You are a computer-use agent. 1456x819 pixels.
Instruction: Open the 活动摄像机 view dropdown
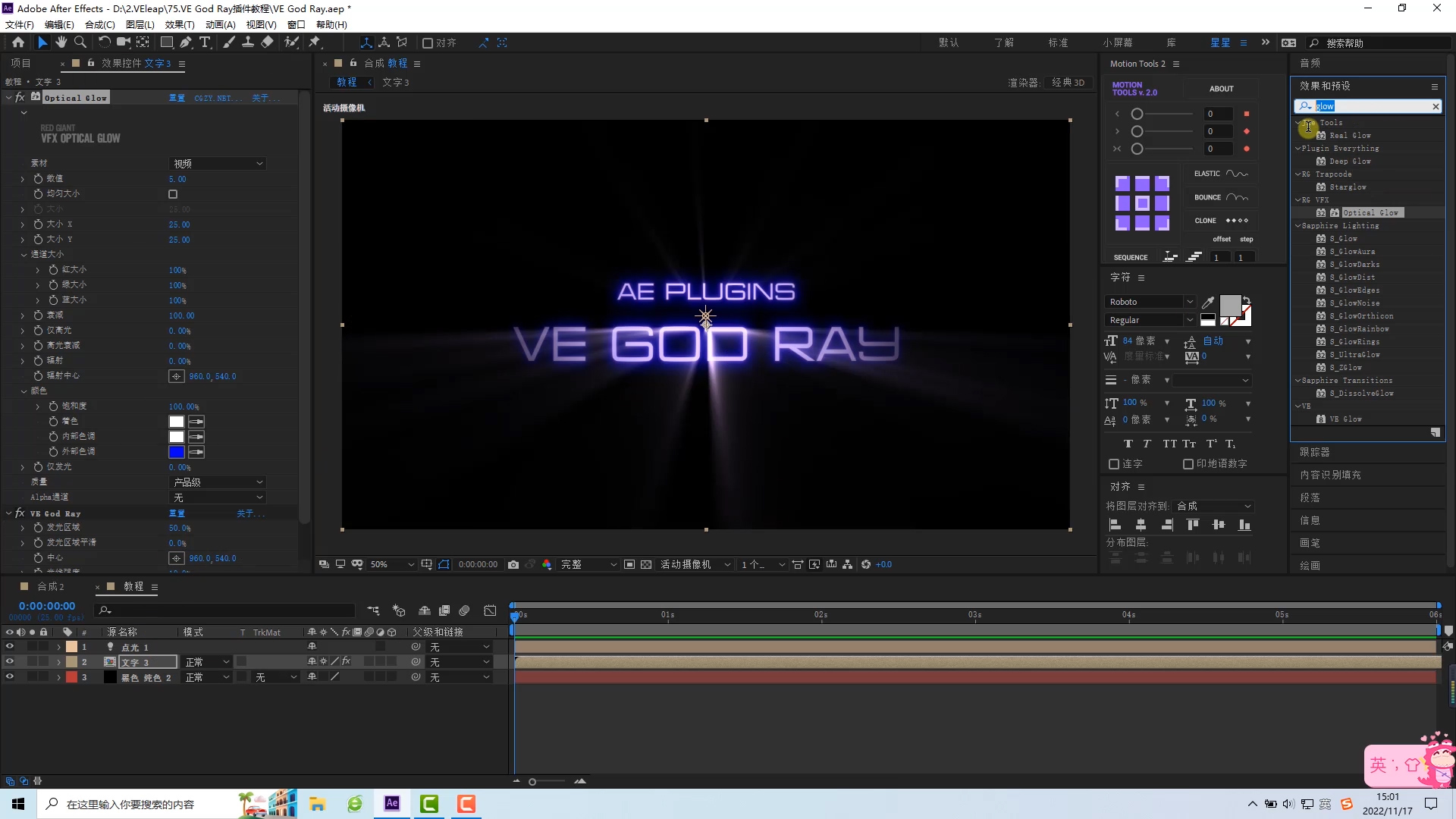(695, 564)
